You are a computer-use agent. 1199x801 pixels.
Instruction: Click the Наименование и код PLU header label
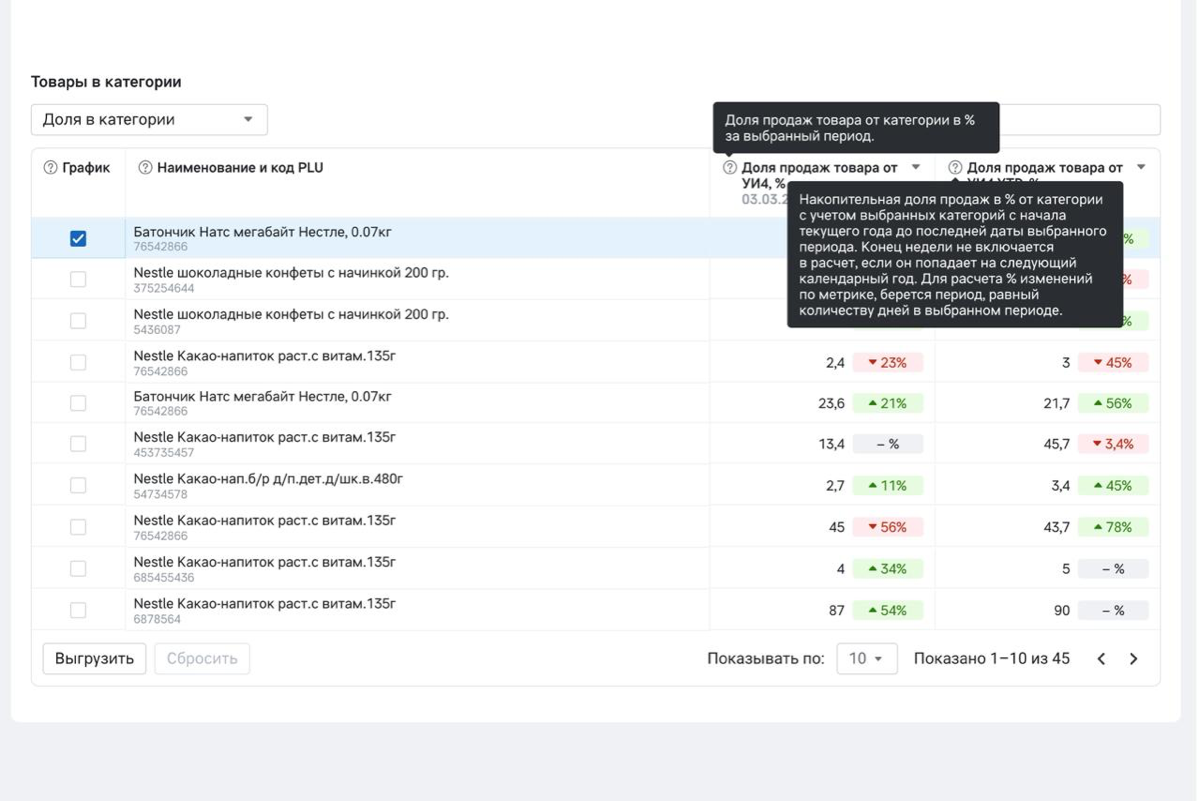pyautogui.click(x=240, y=167)
